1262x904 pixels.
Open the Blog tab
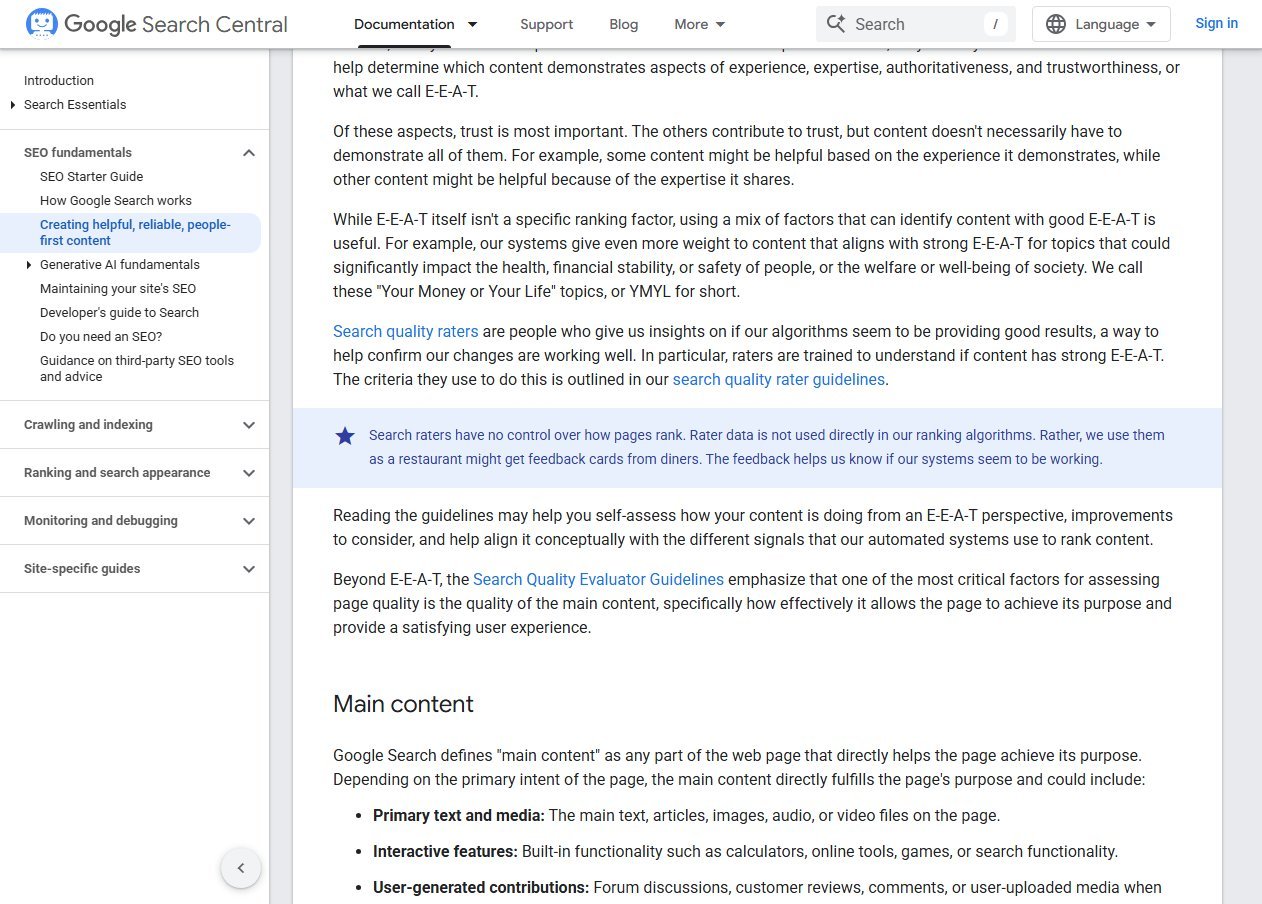pyautogui.click(x=623, y=24)
